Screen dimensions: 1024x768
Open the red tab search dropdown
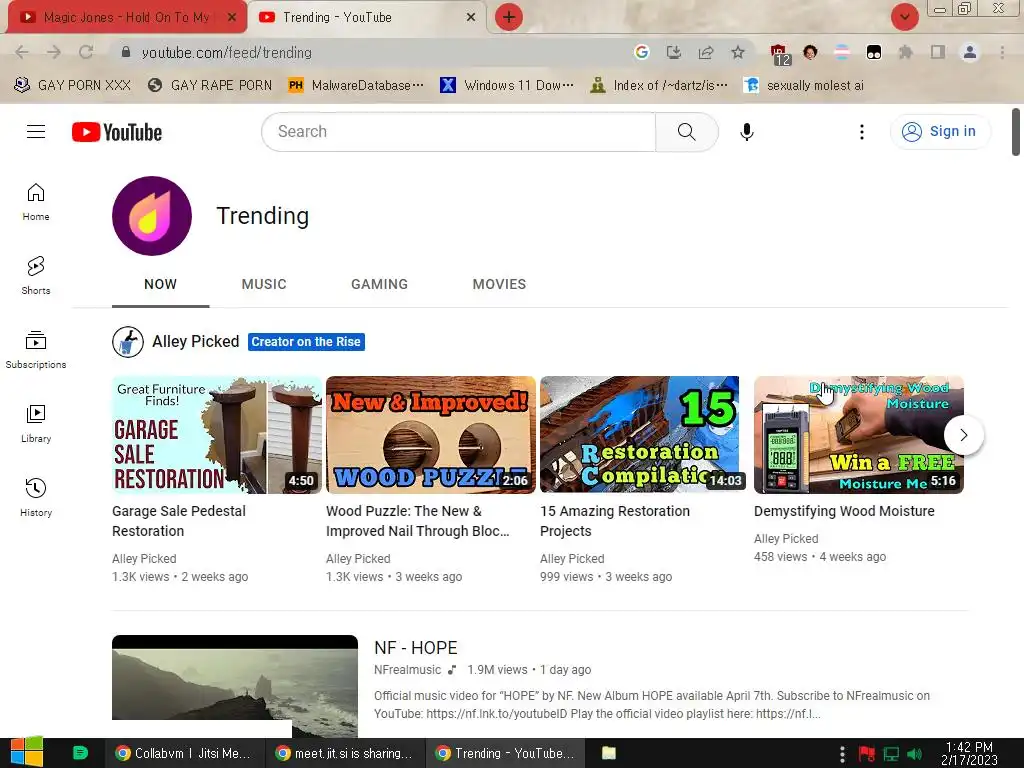tap(904, 17)
